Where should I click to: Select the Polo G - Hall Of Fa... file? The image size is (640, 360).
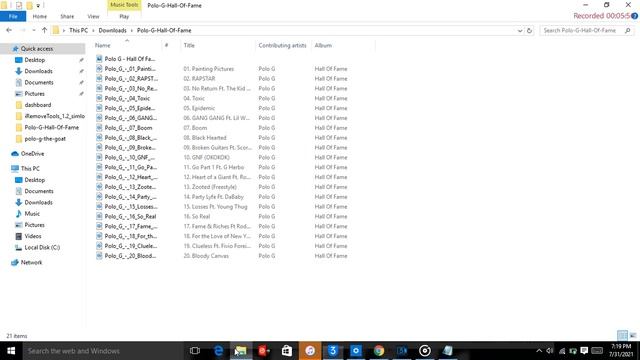click(x=130, y=59)
